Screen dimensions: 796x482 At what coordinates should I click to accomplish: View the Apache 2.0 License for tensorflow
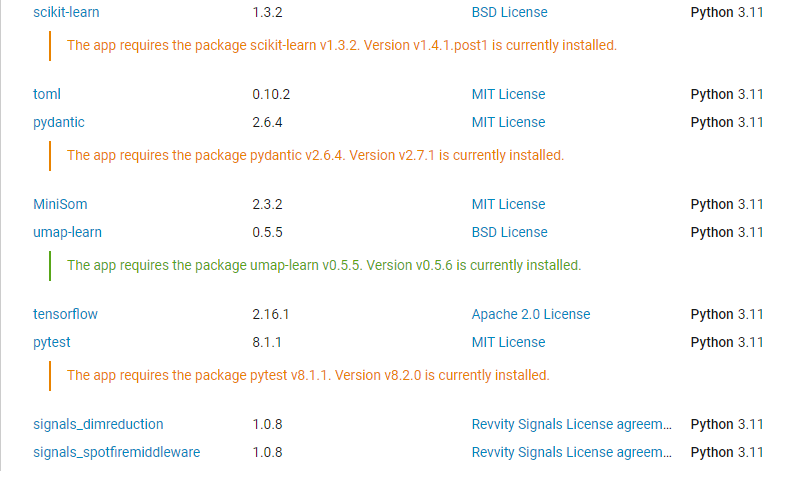(x=531, y=314)
